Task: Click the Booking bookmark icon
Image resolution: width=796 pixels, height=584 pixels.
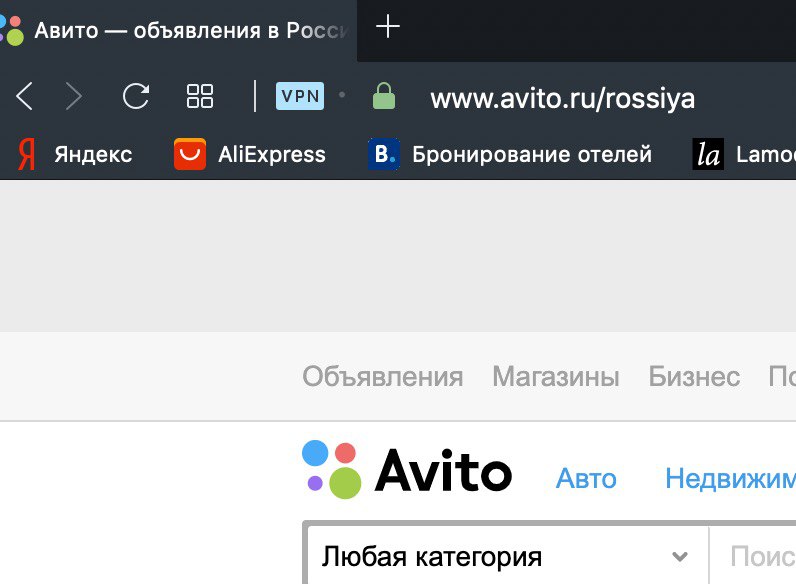Action: coord(384,154)
